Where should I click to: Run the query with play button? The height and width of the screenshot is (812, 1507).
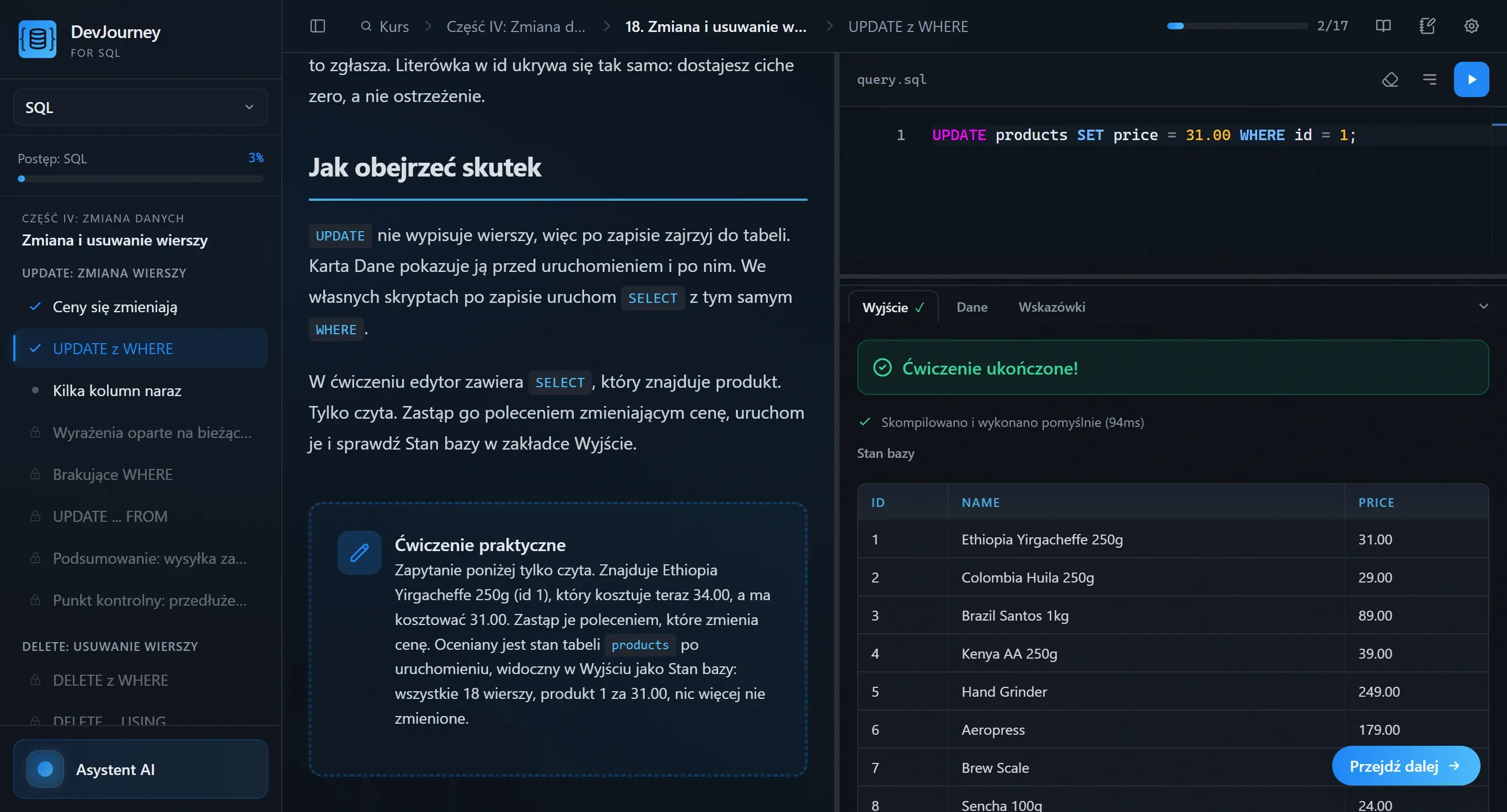[x=1471, y=79]
